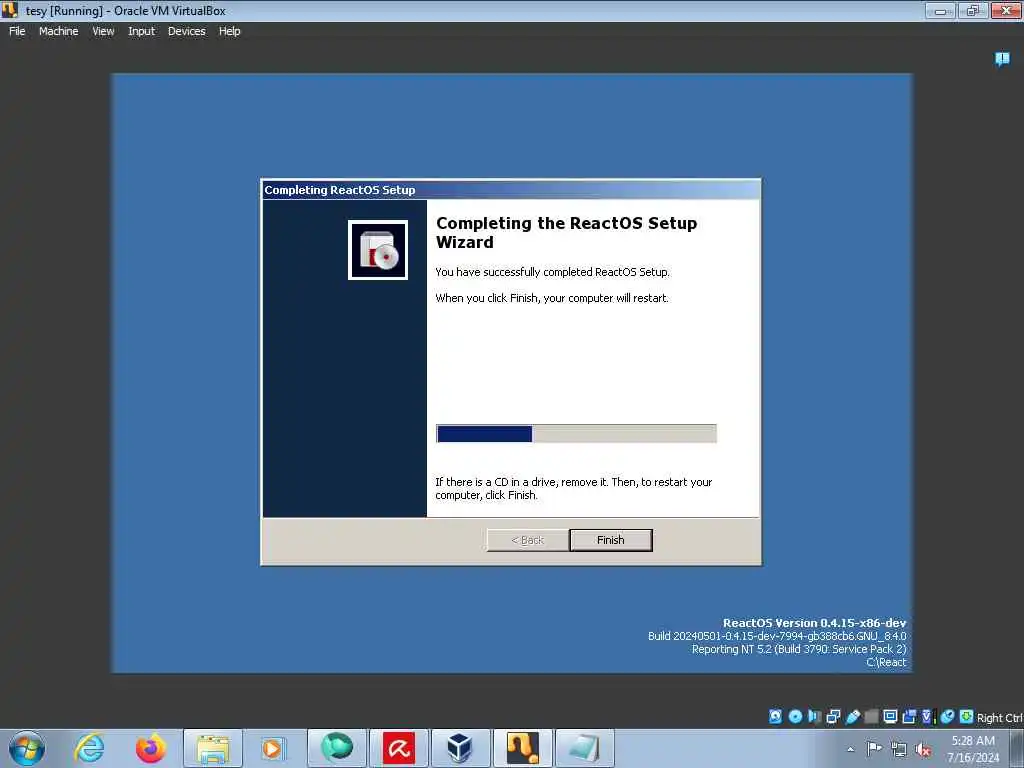
Task: Minimize the VirtualBox window
Action: pos(940,10)
